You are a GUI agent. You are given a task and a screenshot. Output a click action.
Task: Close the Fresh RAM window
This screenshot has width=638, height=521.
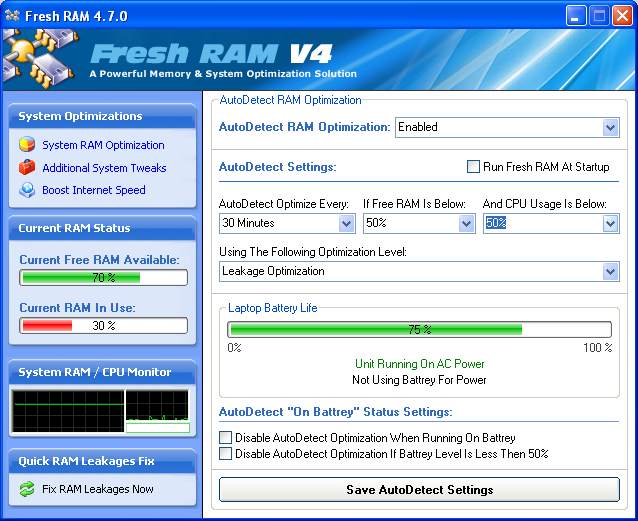pyautogui.click(x=622, y=16)
